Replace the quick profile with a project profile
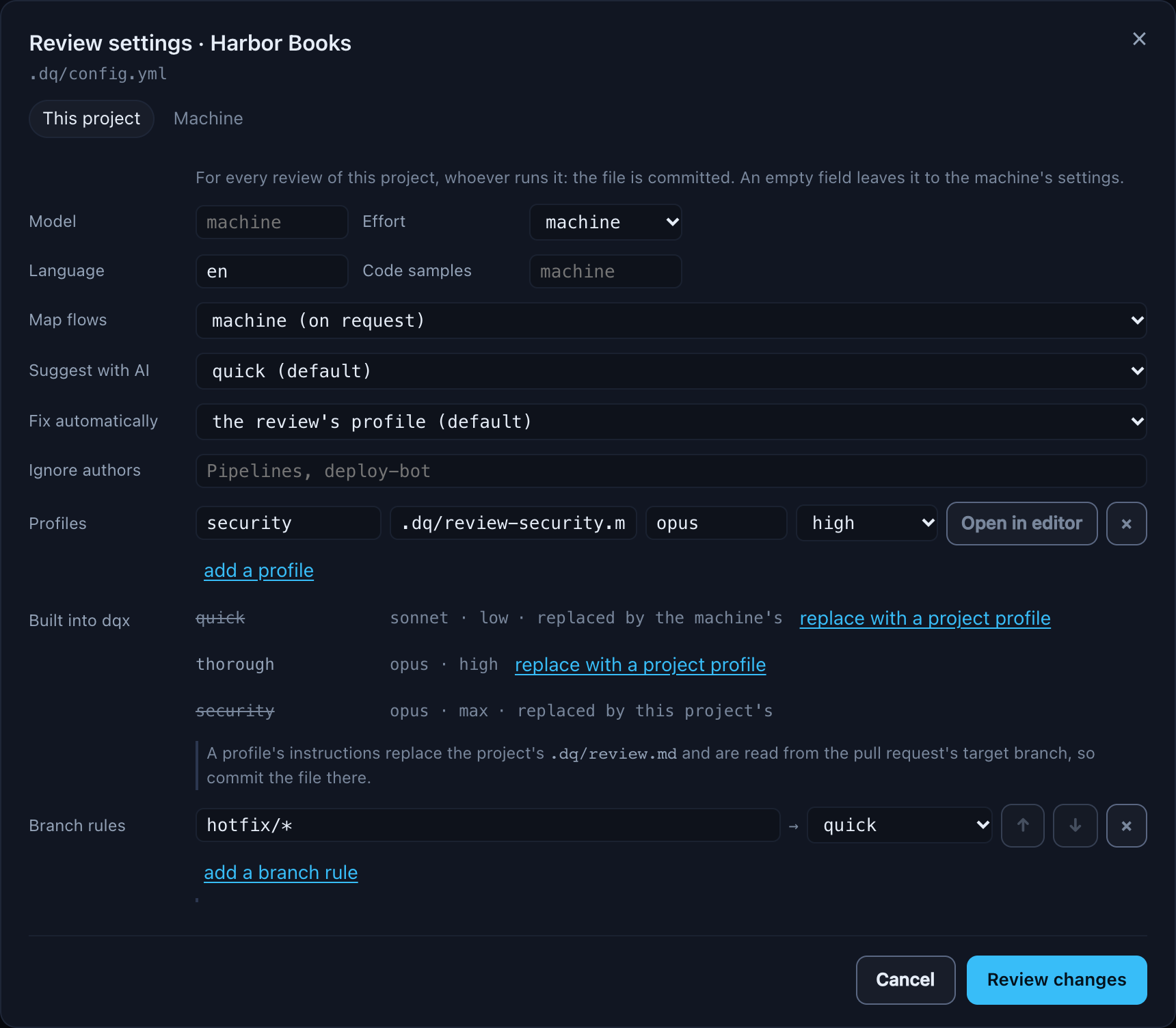Screen dimensions: 1176x1028 (925, 619)
